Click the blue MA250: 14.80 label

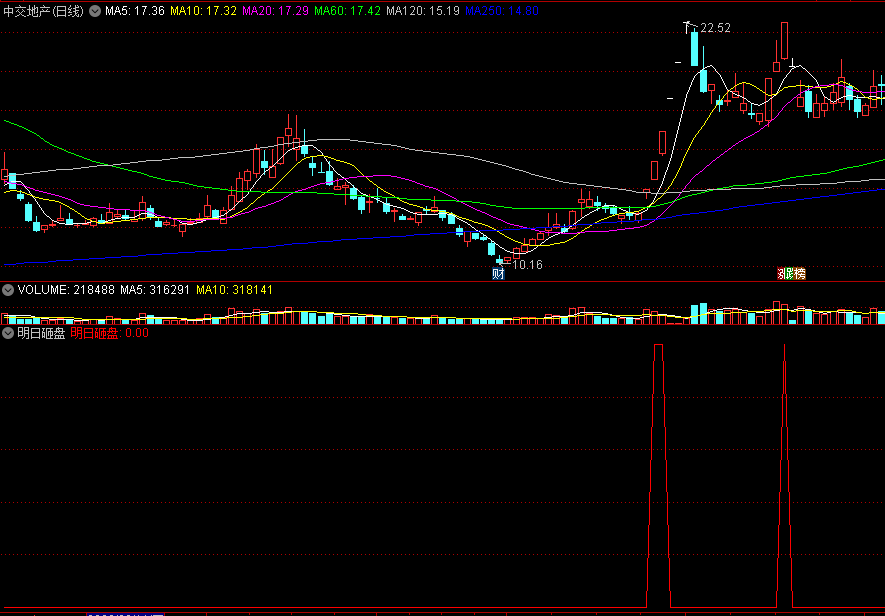(502, 11)
